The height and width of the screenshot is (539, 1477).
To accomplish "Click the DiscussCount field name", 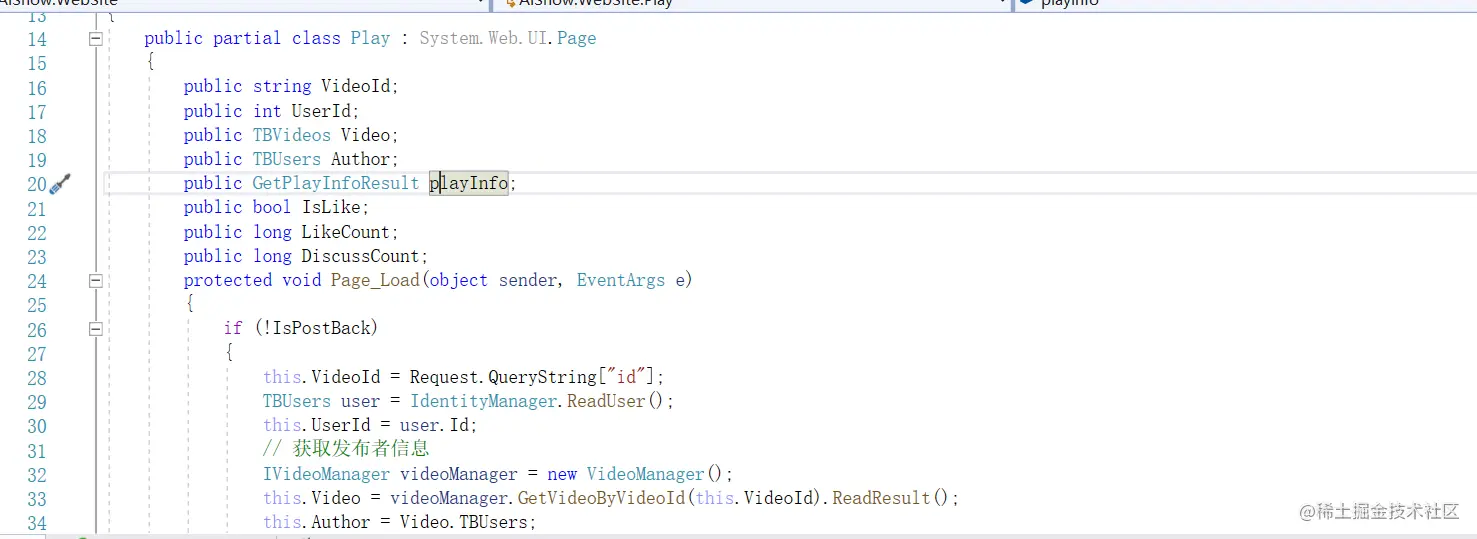I will click(361, 256).
